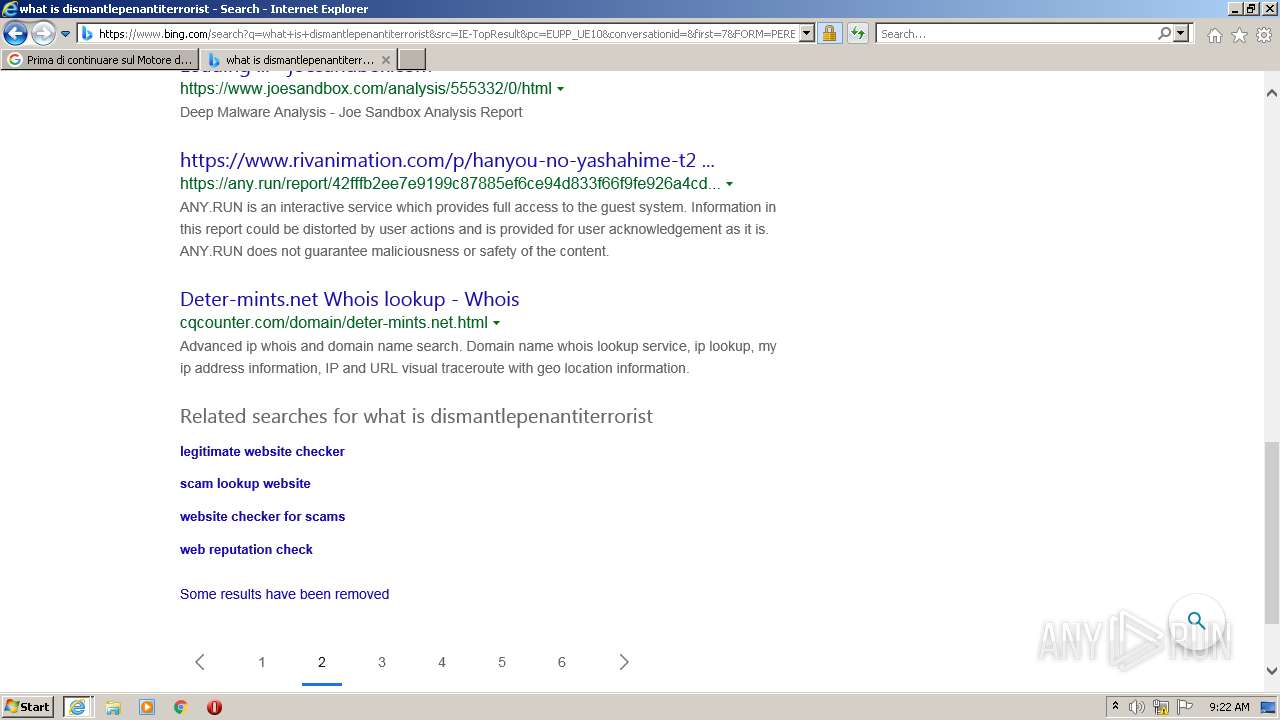This screenshot has height=720, width=1280.
Task: Select current results page 2
Action: [322, 662]
